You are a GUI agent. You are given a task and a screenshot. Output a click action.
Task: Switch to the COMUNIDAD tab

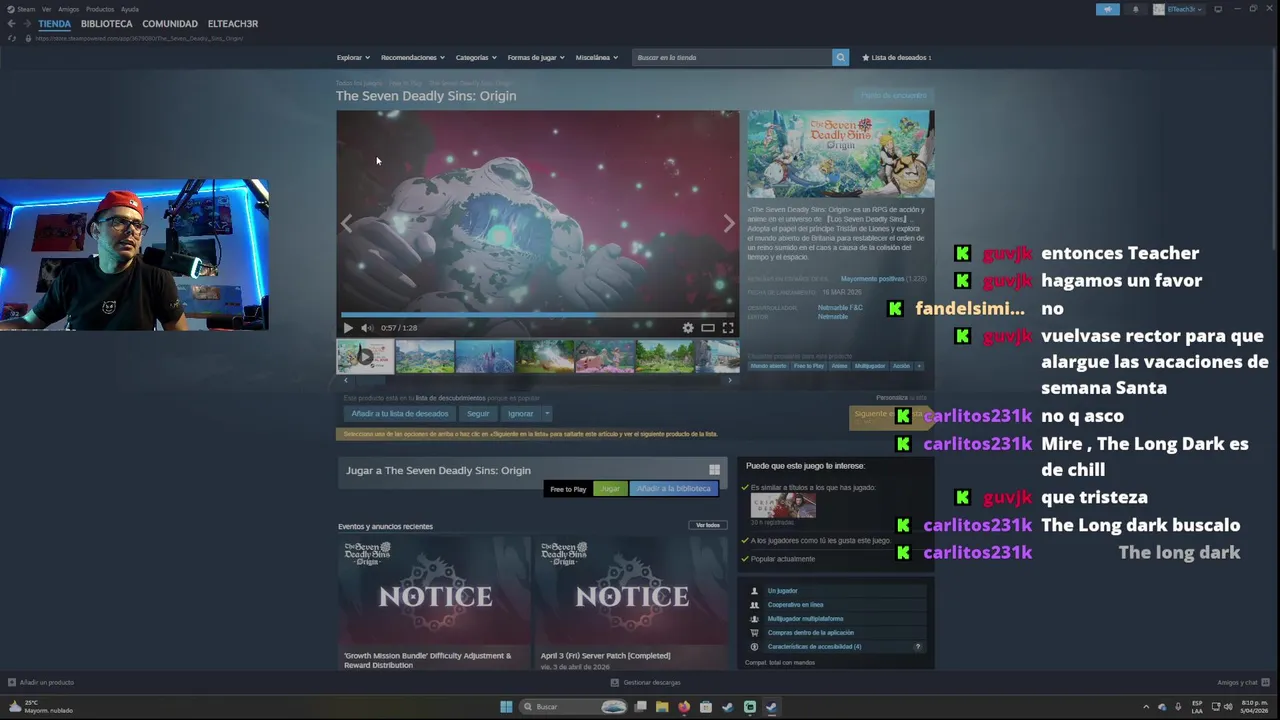tap(170, 24)
